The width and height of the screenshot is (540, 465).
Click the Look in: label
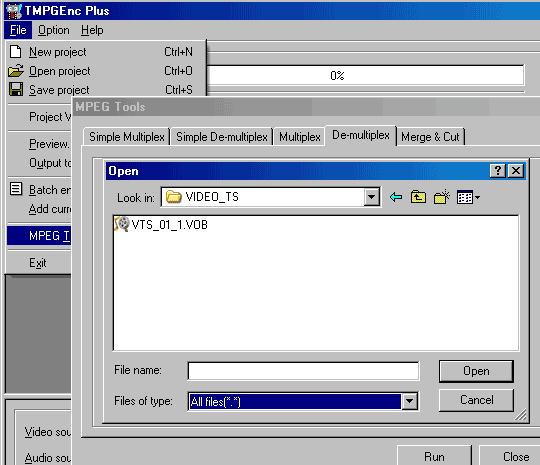(136, 198)
